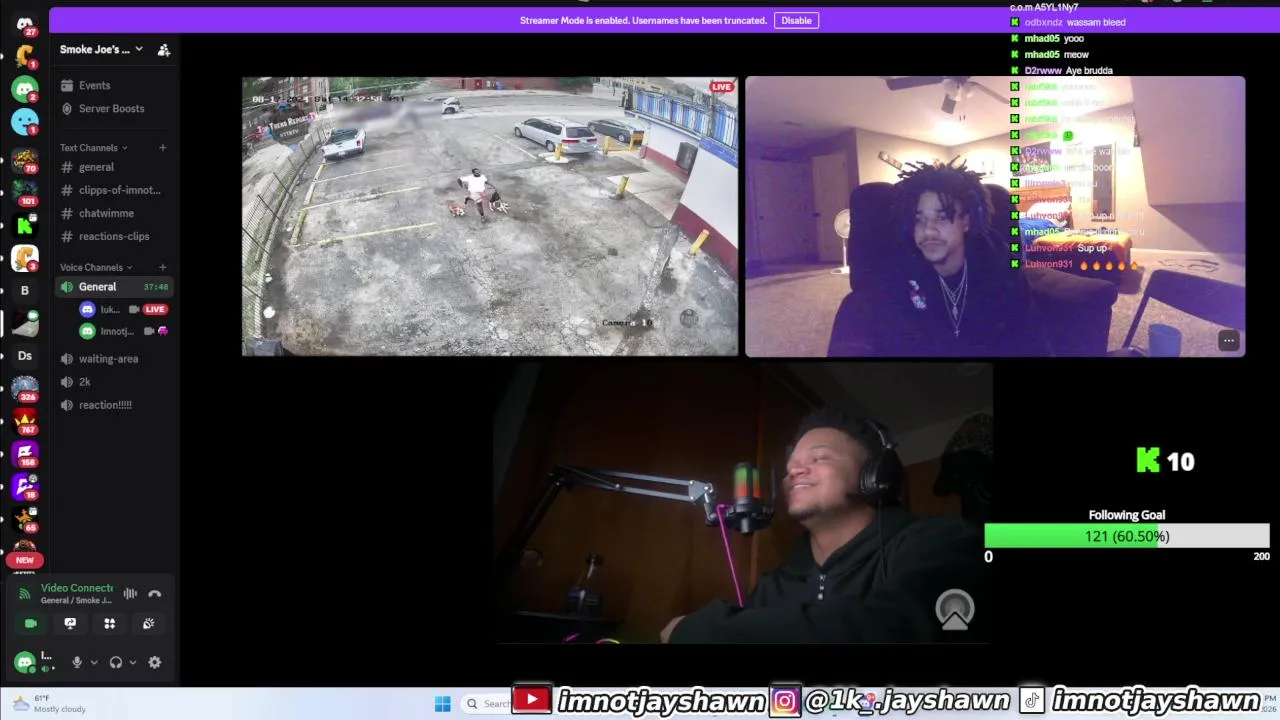This screenshot has width=1280, height=720.
Task: Click the LIVE surveillance stream tile
Action: click(x=490, y=216)
